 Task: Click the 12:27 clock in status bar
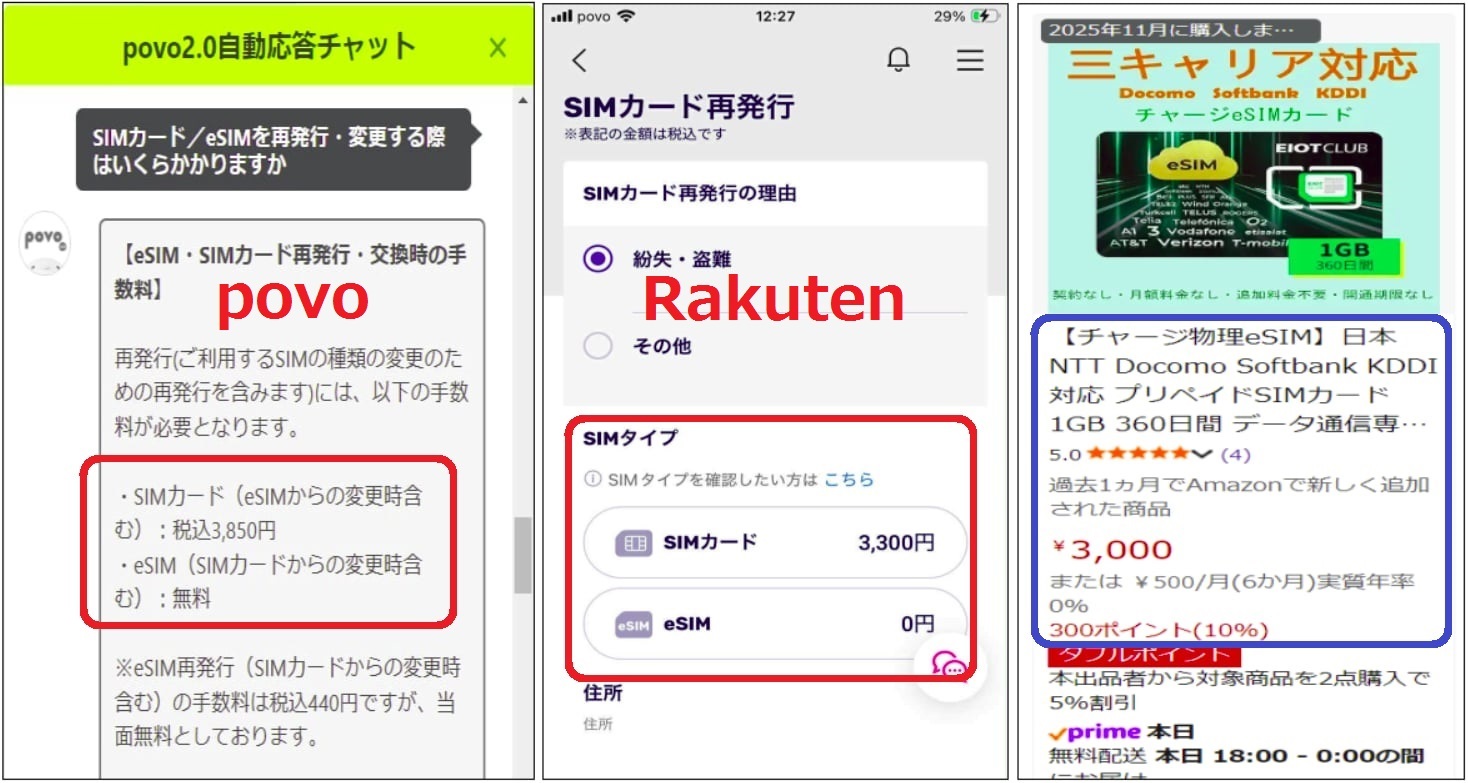pyautogui.click(x=775, y=16)
